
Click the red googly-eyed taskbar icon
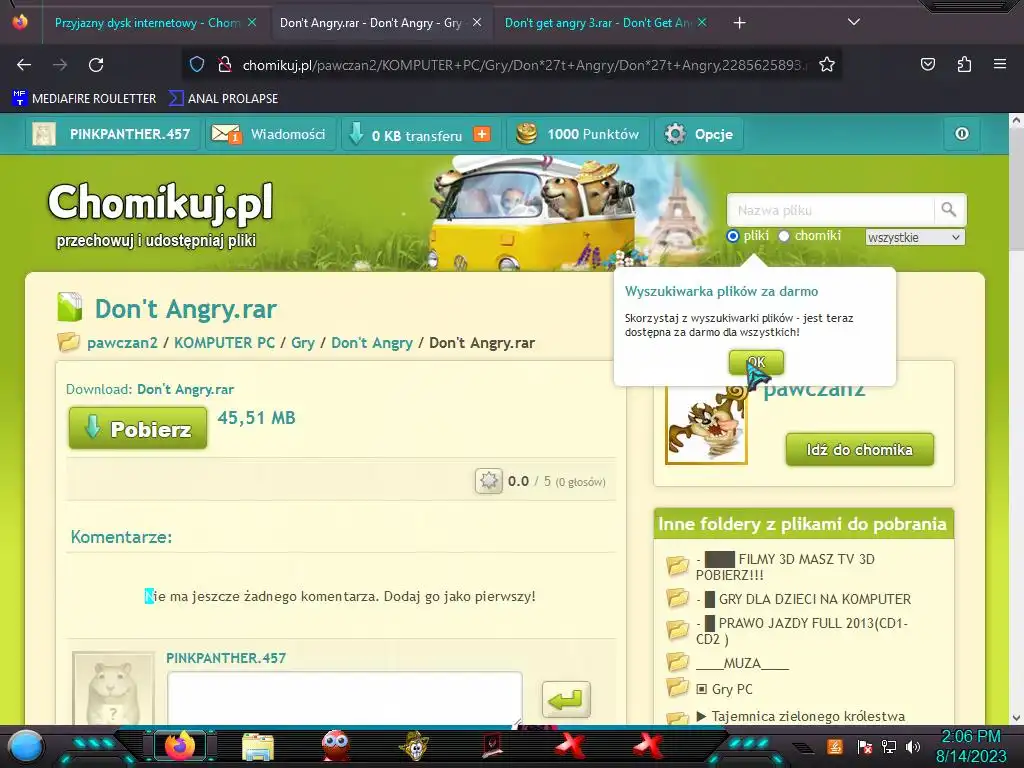[336, 746]
